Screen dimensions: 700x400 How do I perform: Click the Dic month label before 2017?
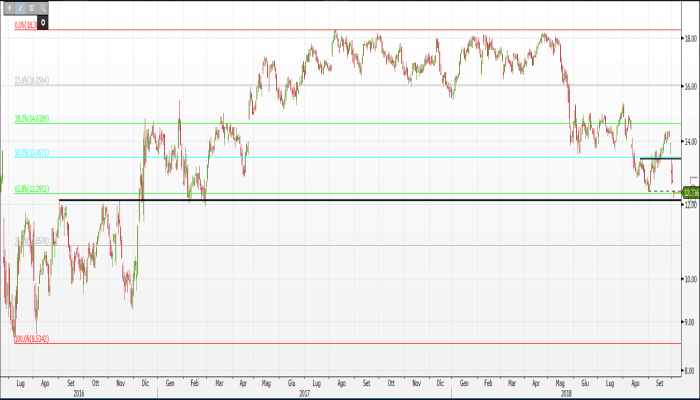tap(145, 383)
